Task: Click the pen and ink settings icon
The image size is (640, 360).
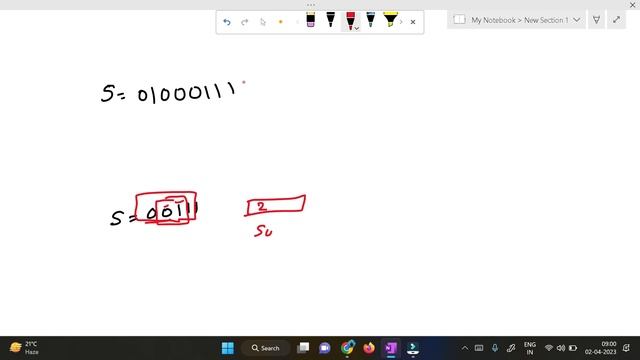Action: click(596, 20)
